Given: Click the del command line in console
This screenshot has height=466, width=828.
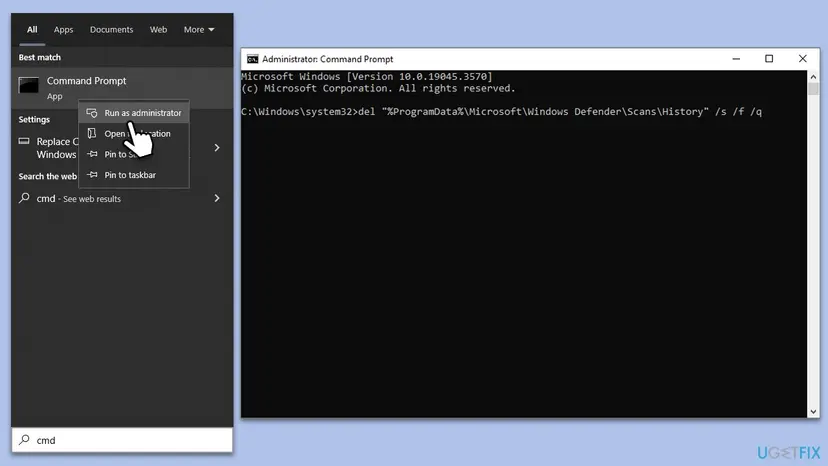Looking at the screenshot, I should click(502, 111).
